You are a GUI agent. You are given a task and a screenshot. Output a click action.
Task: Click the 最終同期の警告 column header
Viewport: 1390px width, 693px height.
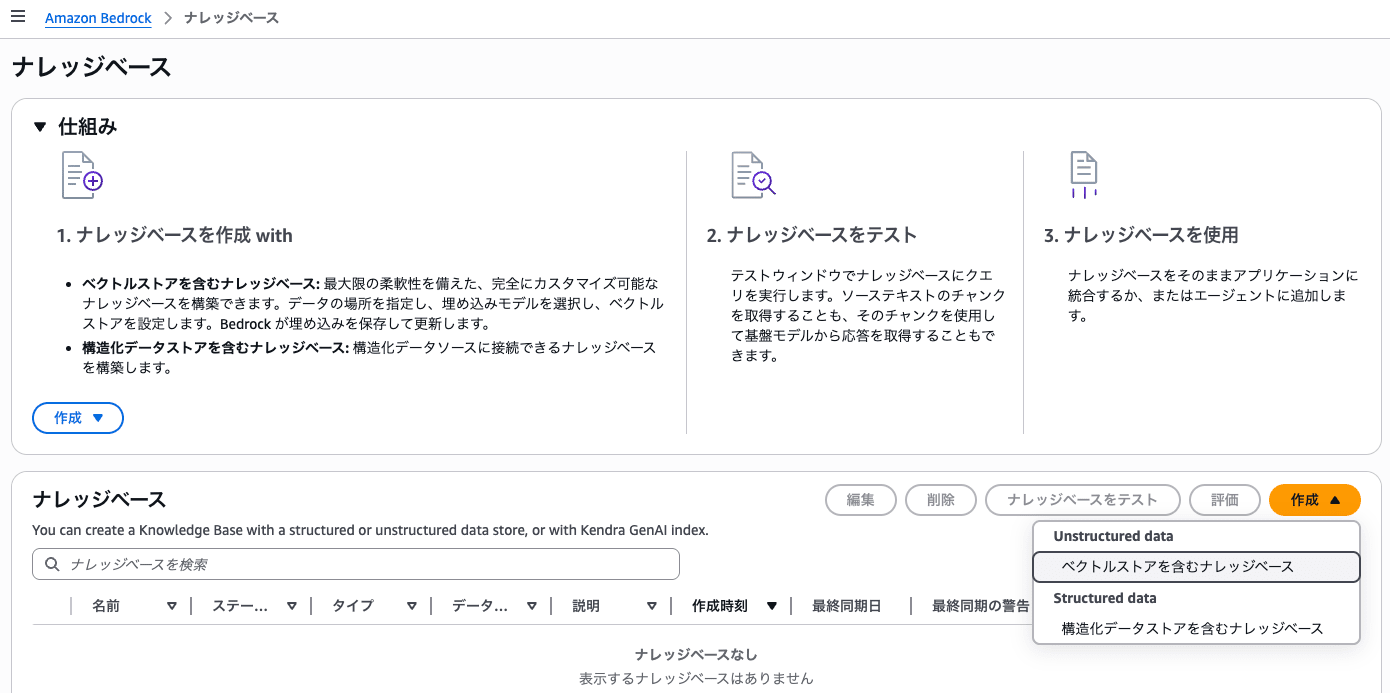(981, 606)
